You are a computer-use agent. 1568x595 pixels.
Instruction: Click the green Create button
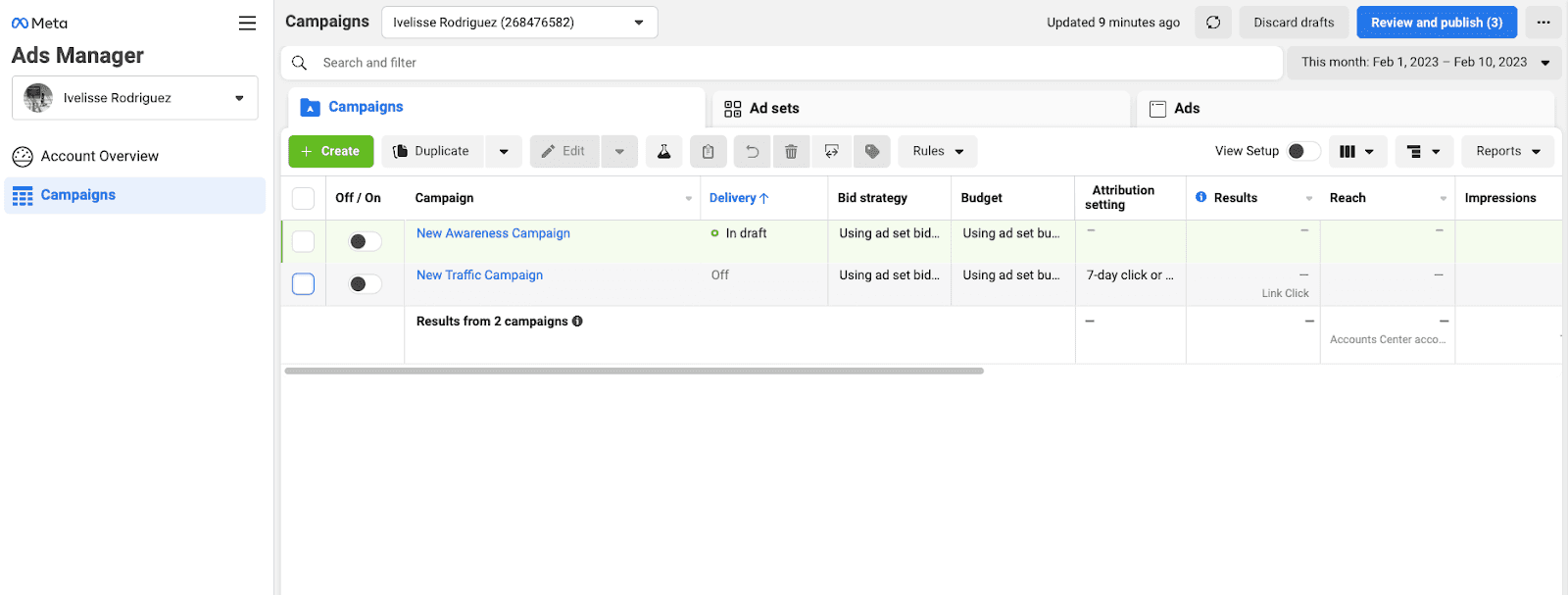(x=331, y=152)
